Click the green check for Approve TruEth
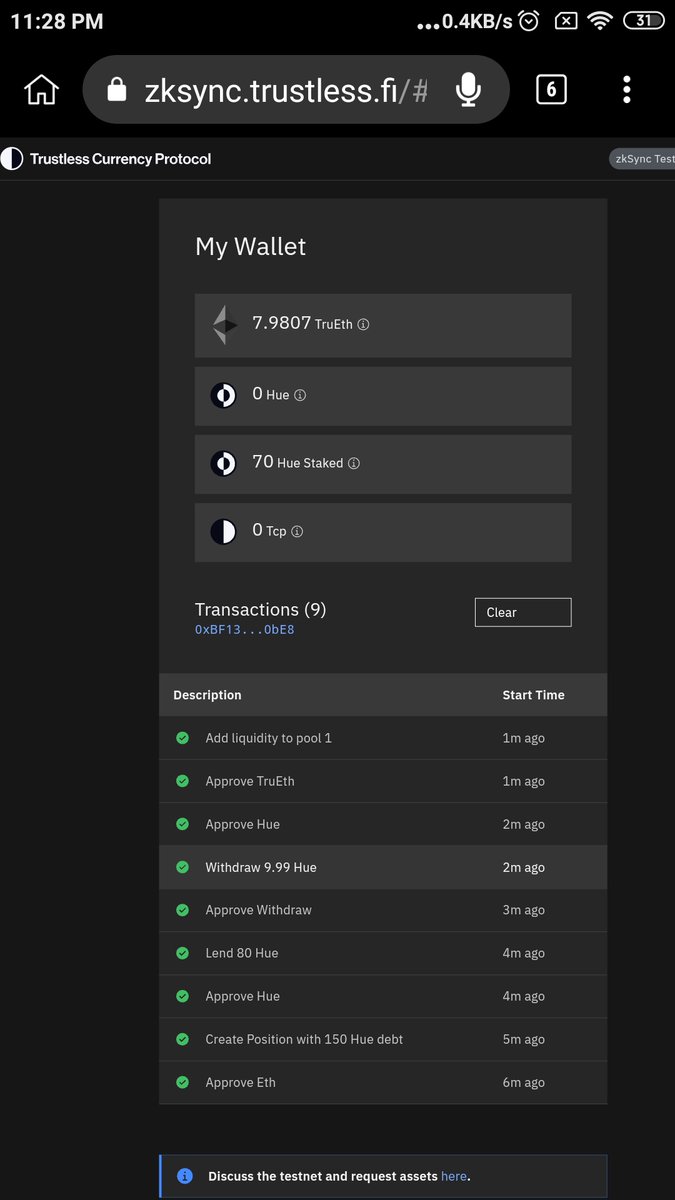Screen dimensions: 675x1200 182,781
